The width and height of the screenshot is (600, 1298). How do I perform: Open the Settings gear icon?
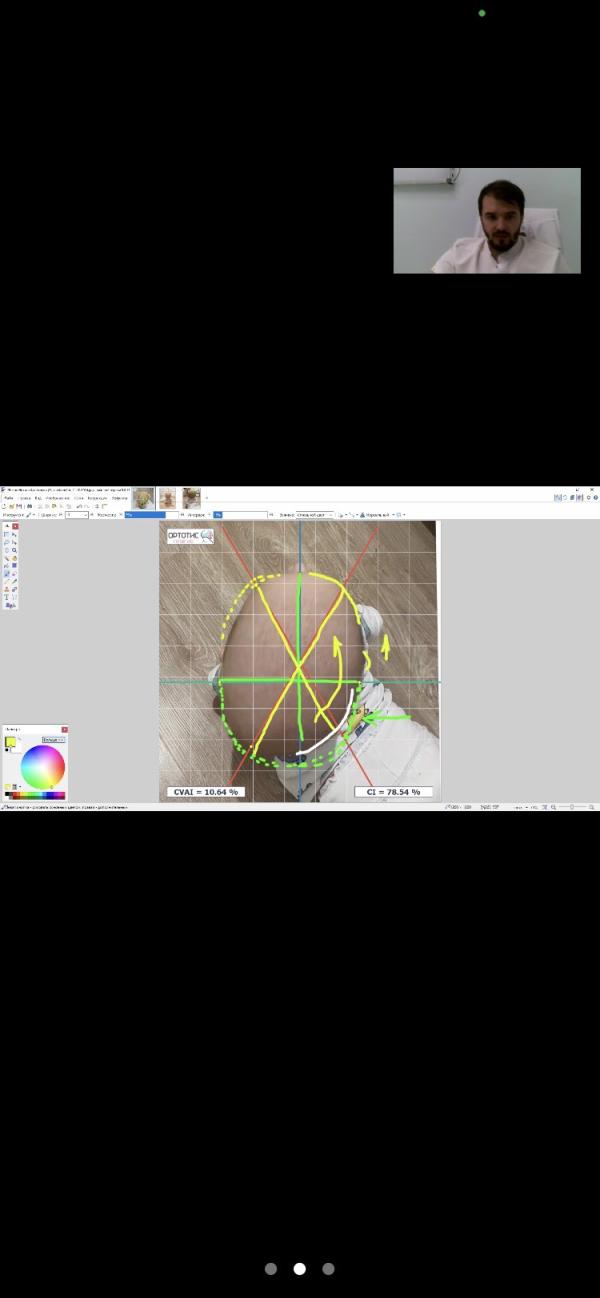(588, 498)
